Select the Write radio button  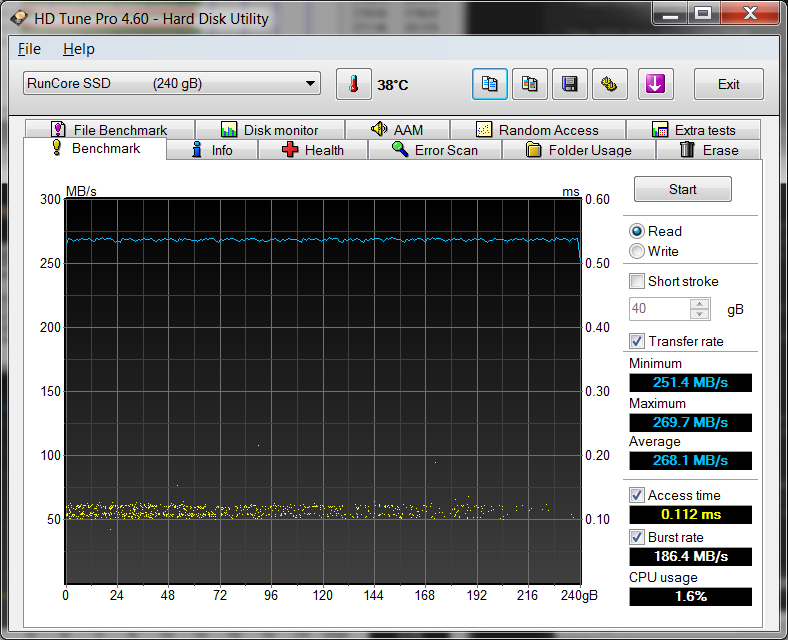click(637, 251)
